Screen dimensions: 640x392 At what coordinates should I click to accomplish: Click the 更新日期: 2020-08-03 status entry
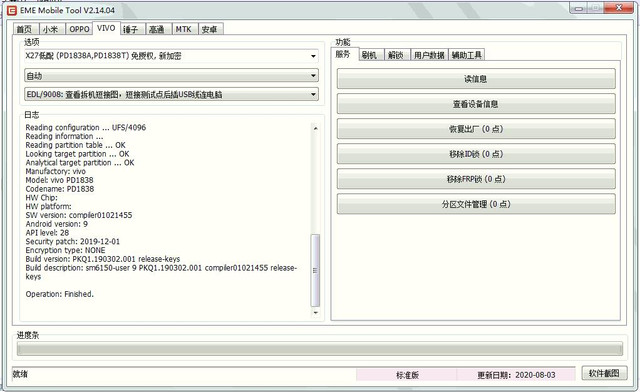[x=516, y=375]
